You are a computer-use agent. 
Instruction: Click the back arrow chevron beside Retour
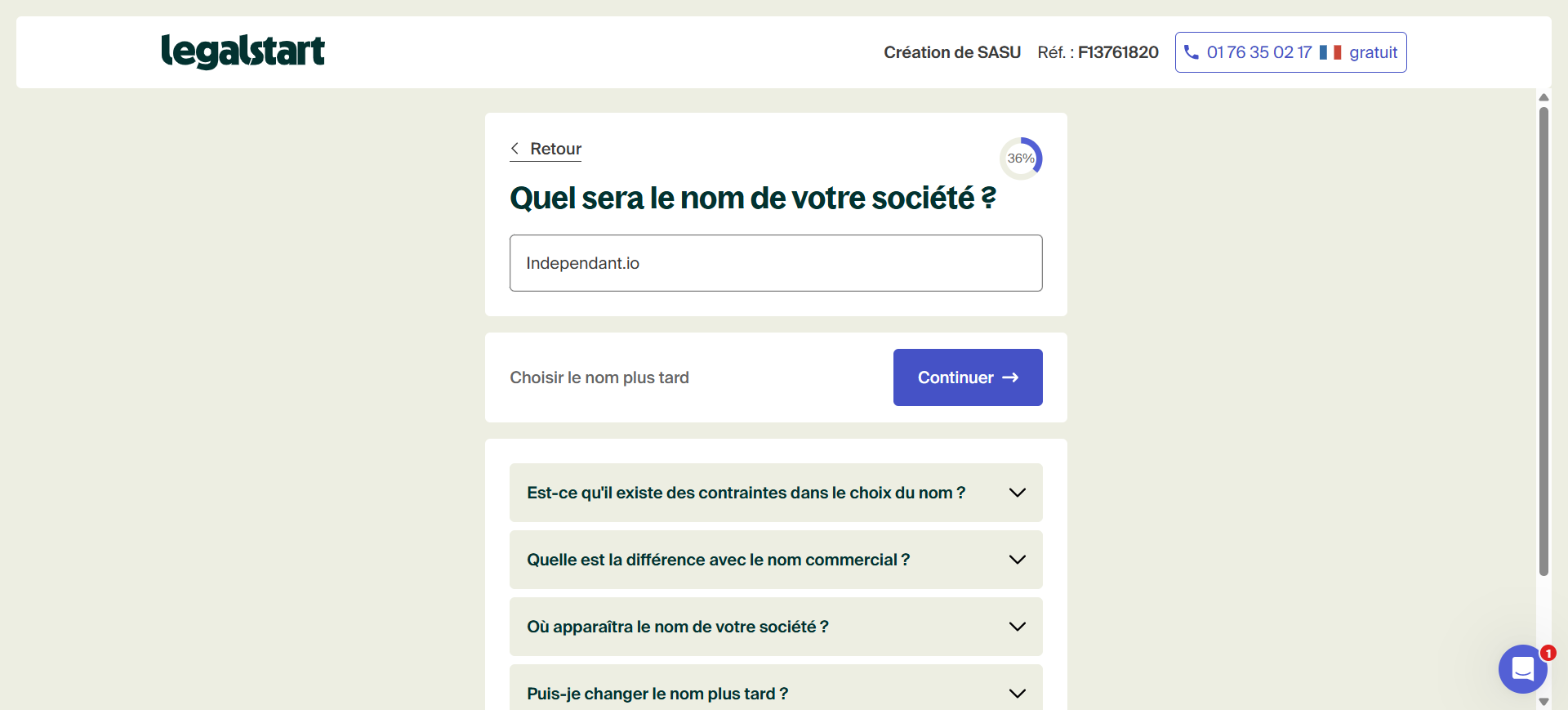click(x=515, y=149)
